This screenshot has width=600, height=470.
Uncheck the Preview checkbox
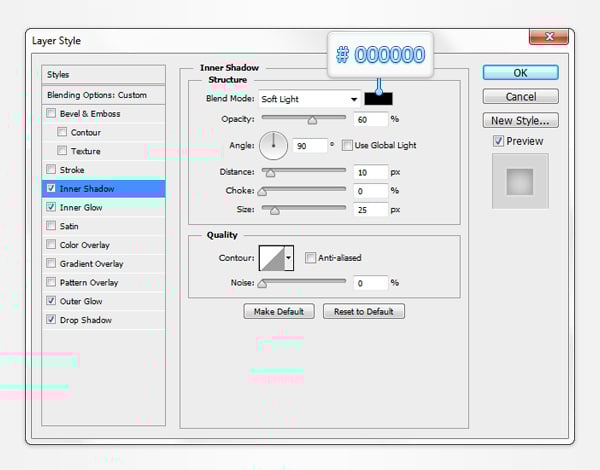(x=499, y=141)
